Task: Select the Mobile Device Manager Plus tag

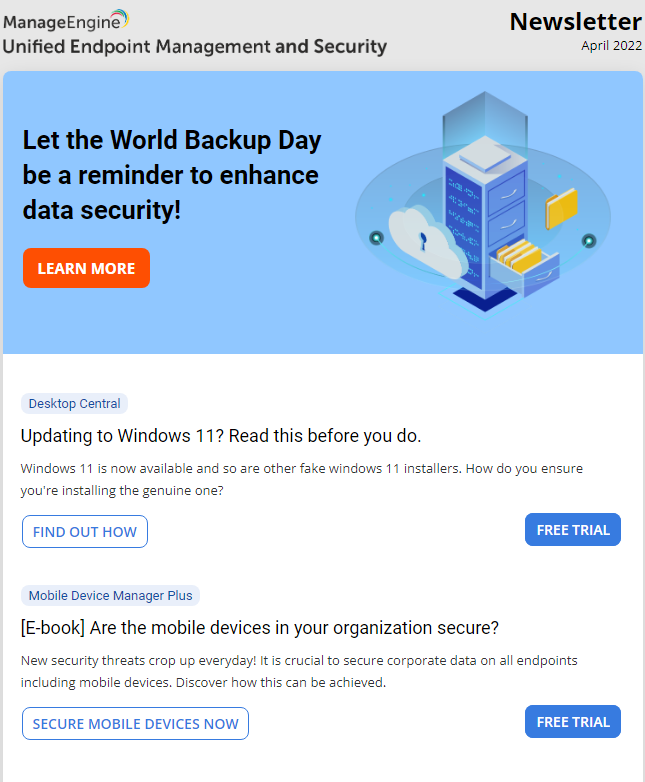Action: [110, 596]
